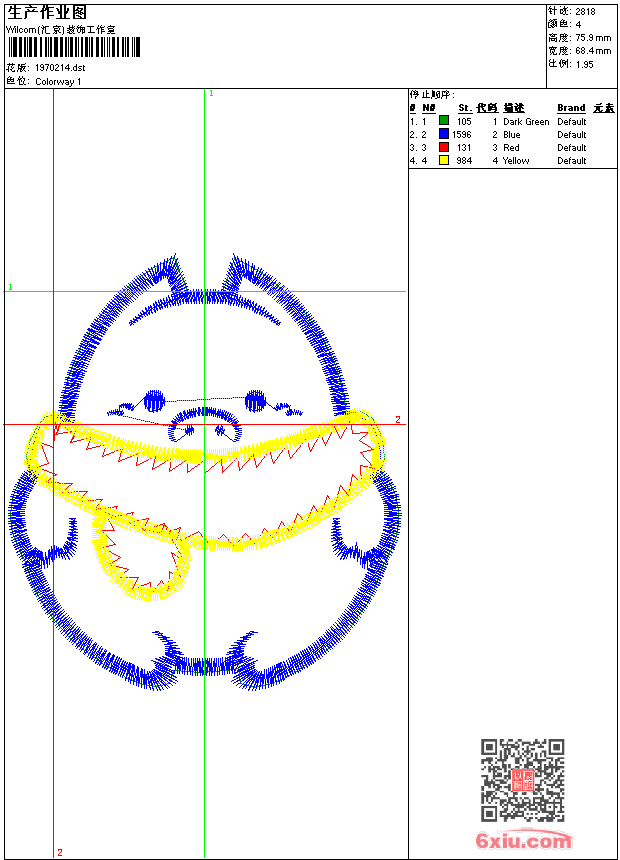This screenshot has width=620, height=860.
Task: Choose the Yellow thread color swatch
Action: point(444,160)
